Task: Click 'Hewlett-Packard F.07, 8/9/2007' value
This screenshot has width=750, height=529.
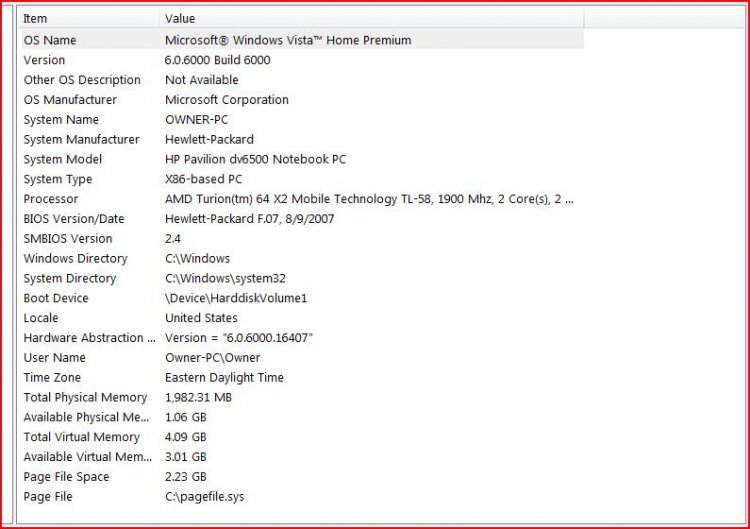Action: point(250,219)
